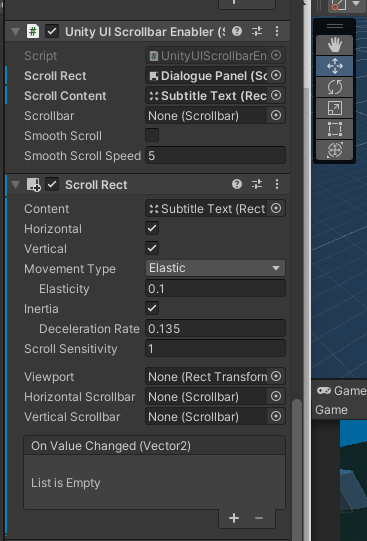Click the Scroll Sensitivity label

click(71, 349)
